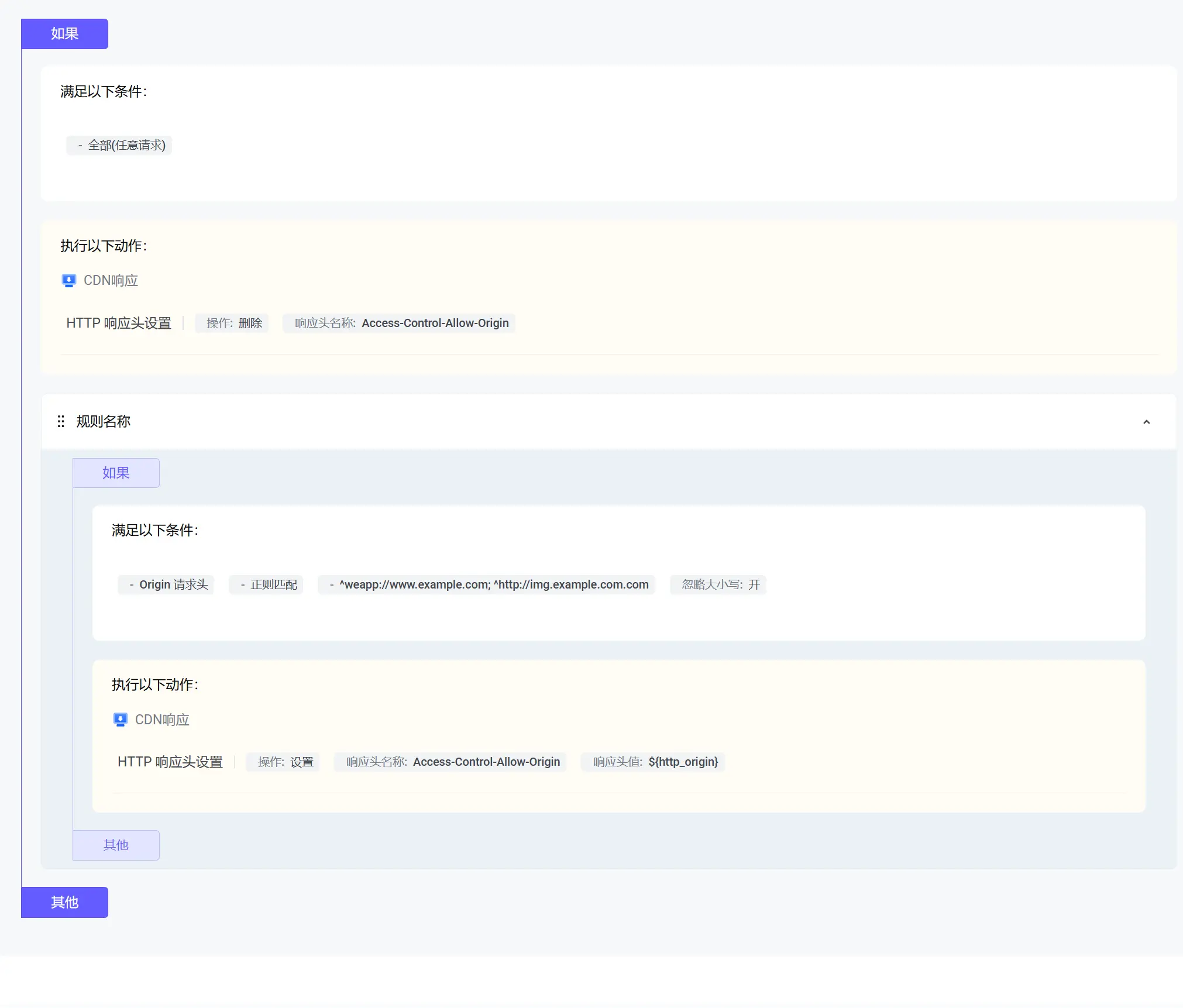
Task: Click the Origin 请求头 condition tag
Action: click(x=166, y=584)
